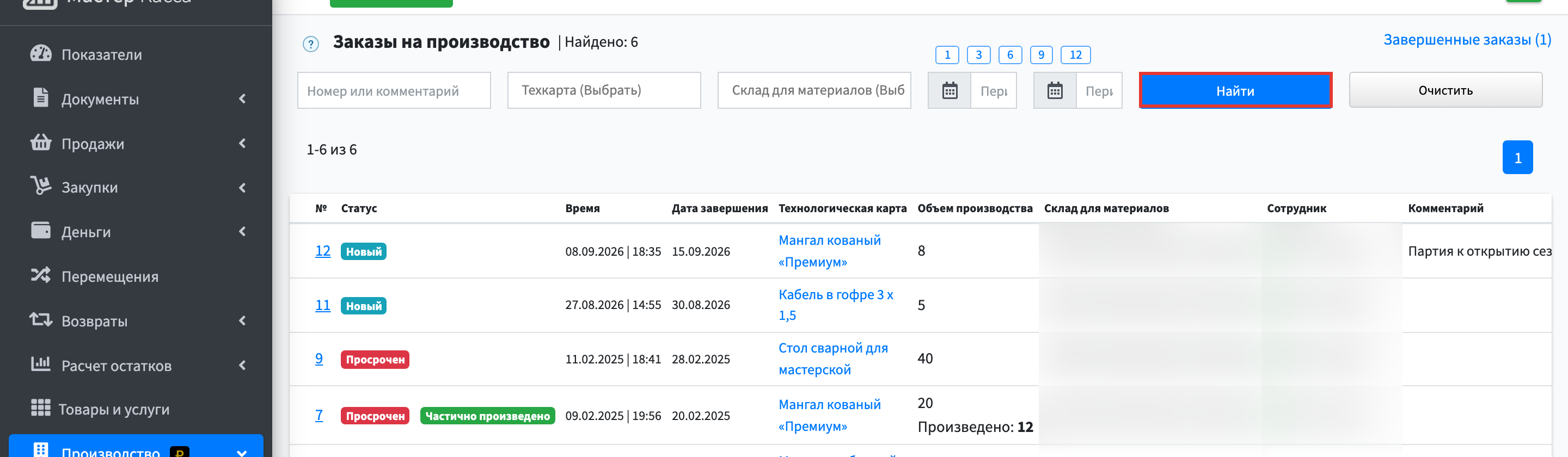Open order number 9
This screenshot has width=1568, height=457.
[x=319, y=359]
